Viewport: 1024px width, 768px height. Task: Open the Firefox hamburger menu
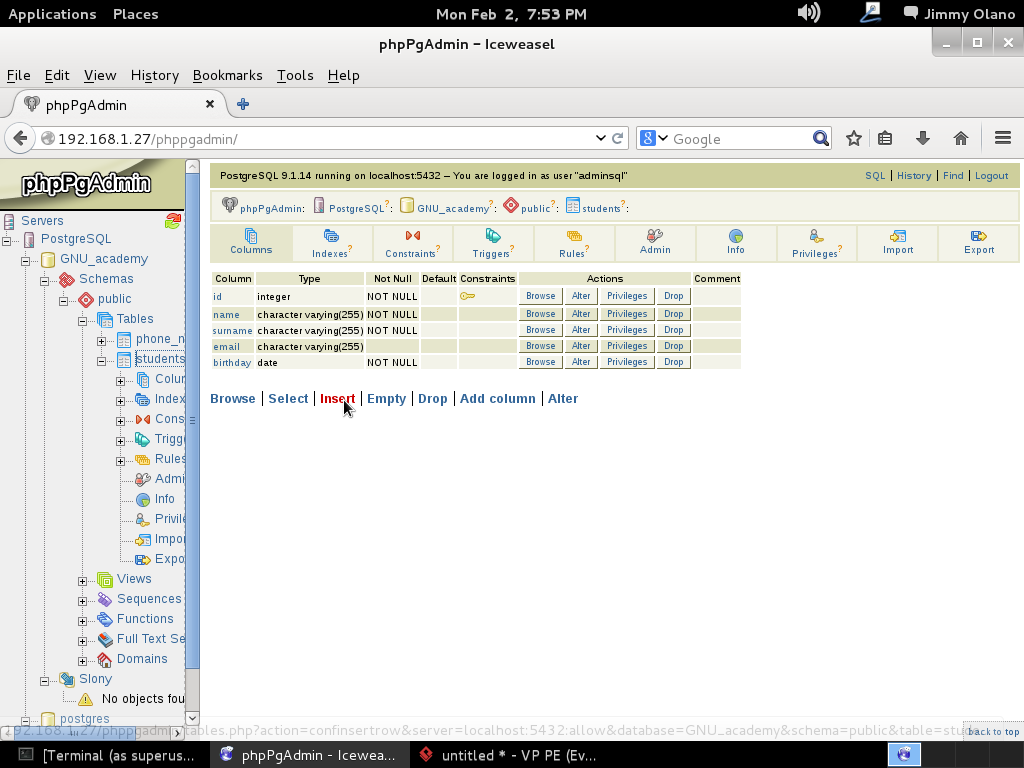point(1003,139)
